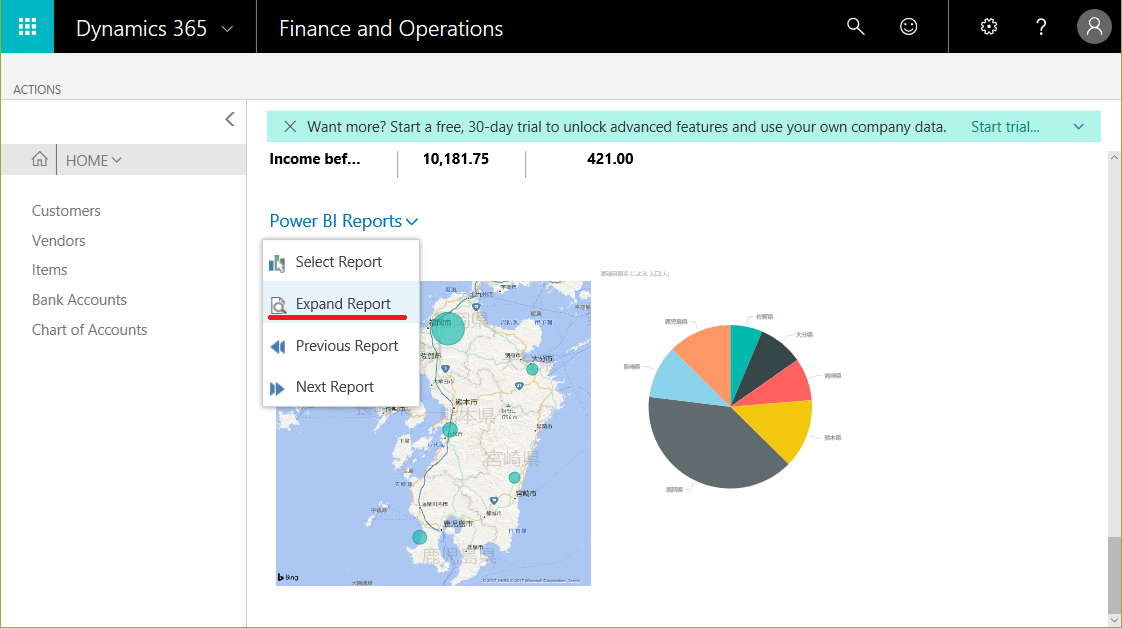Click the Home house icon
Viewport: 1122px width, 628px height.
(x=39, y=159)
